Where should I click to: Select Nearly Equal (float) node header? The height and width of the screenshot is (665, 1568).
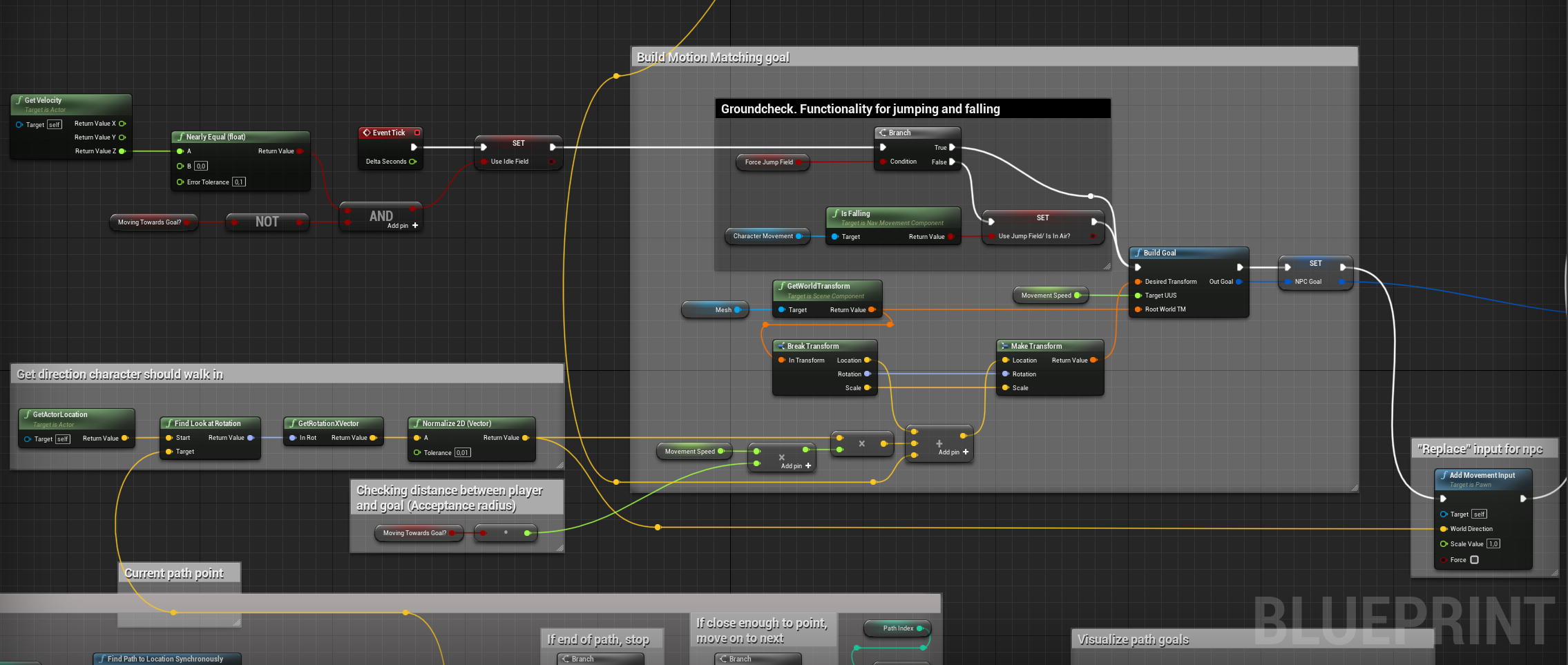(240, 137)
